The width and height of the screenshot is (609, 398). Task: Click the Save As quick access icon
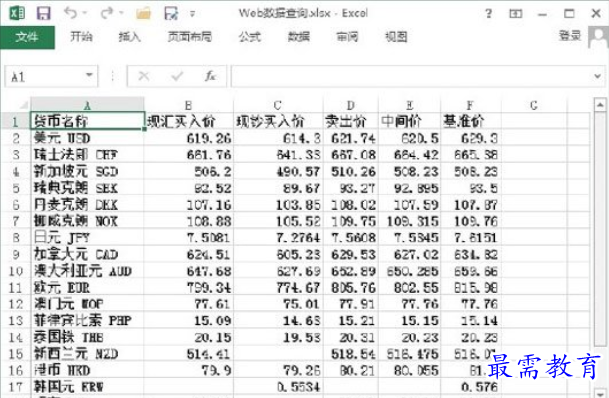pyautogui.click(x=171, y=14)
